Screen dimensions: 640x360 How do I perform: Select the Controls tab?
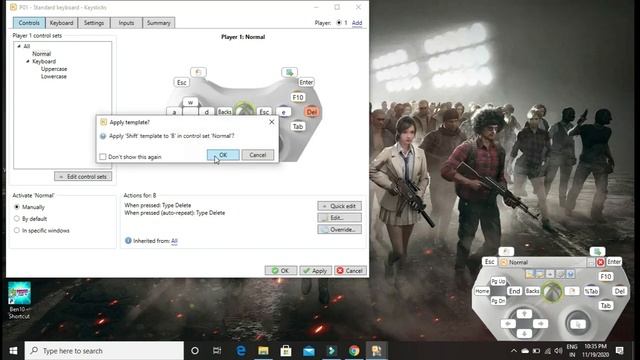pos(29,23)
